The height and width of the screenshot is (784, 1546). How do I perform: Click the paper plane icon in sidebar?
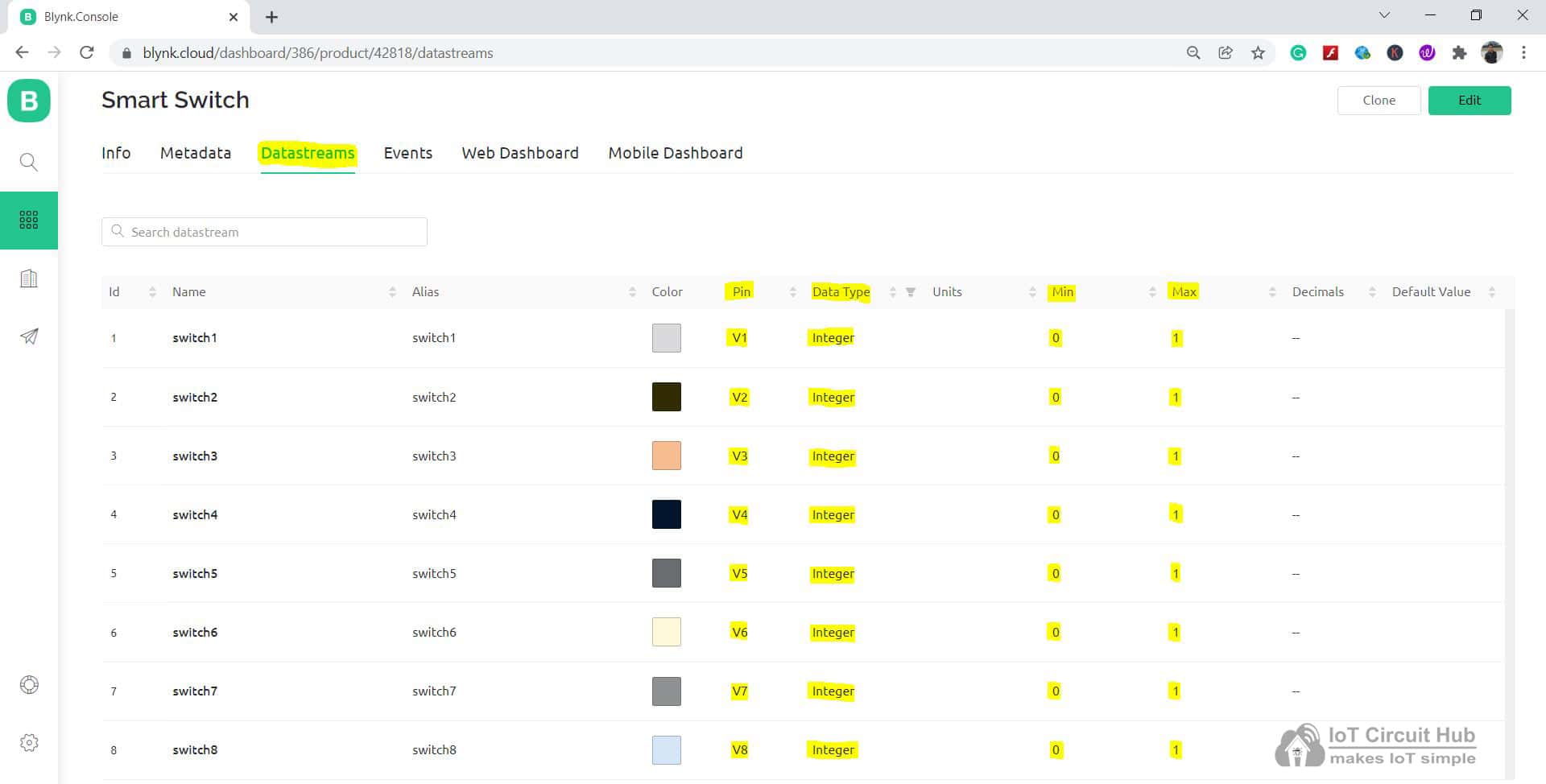coord(29,336)
